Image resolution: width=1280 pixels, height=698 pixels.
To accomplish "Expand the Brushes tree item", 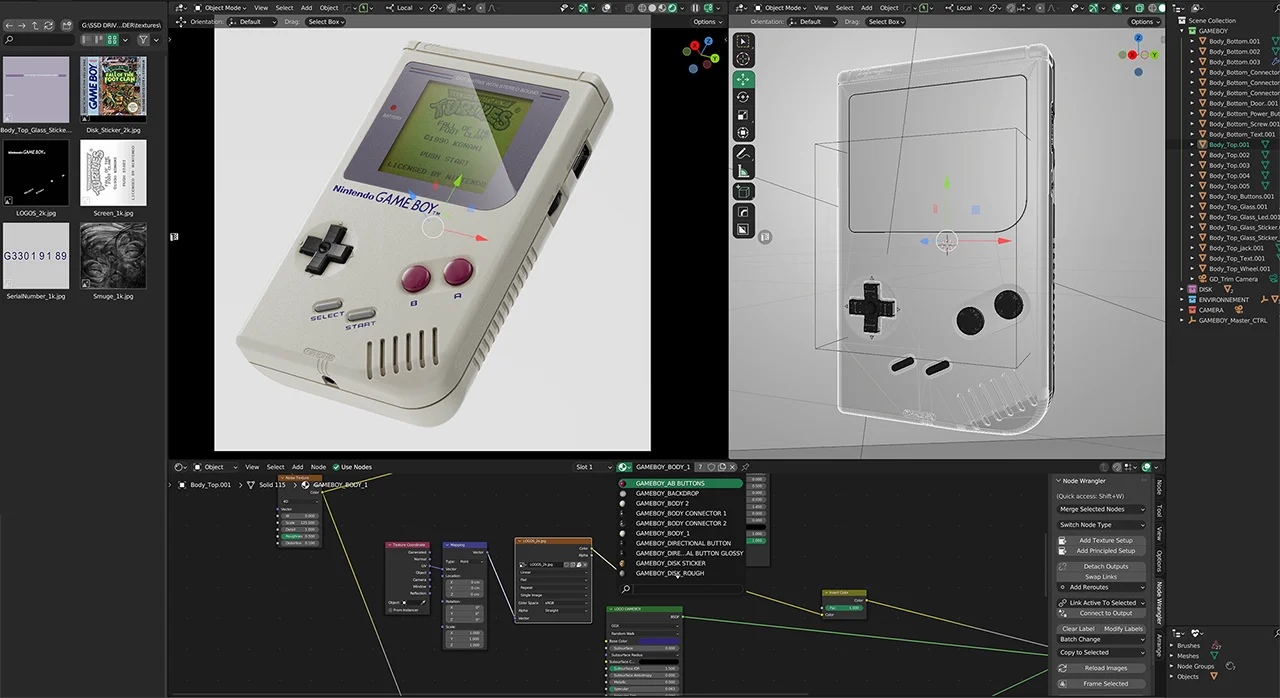I will 1172,646.
